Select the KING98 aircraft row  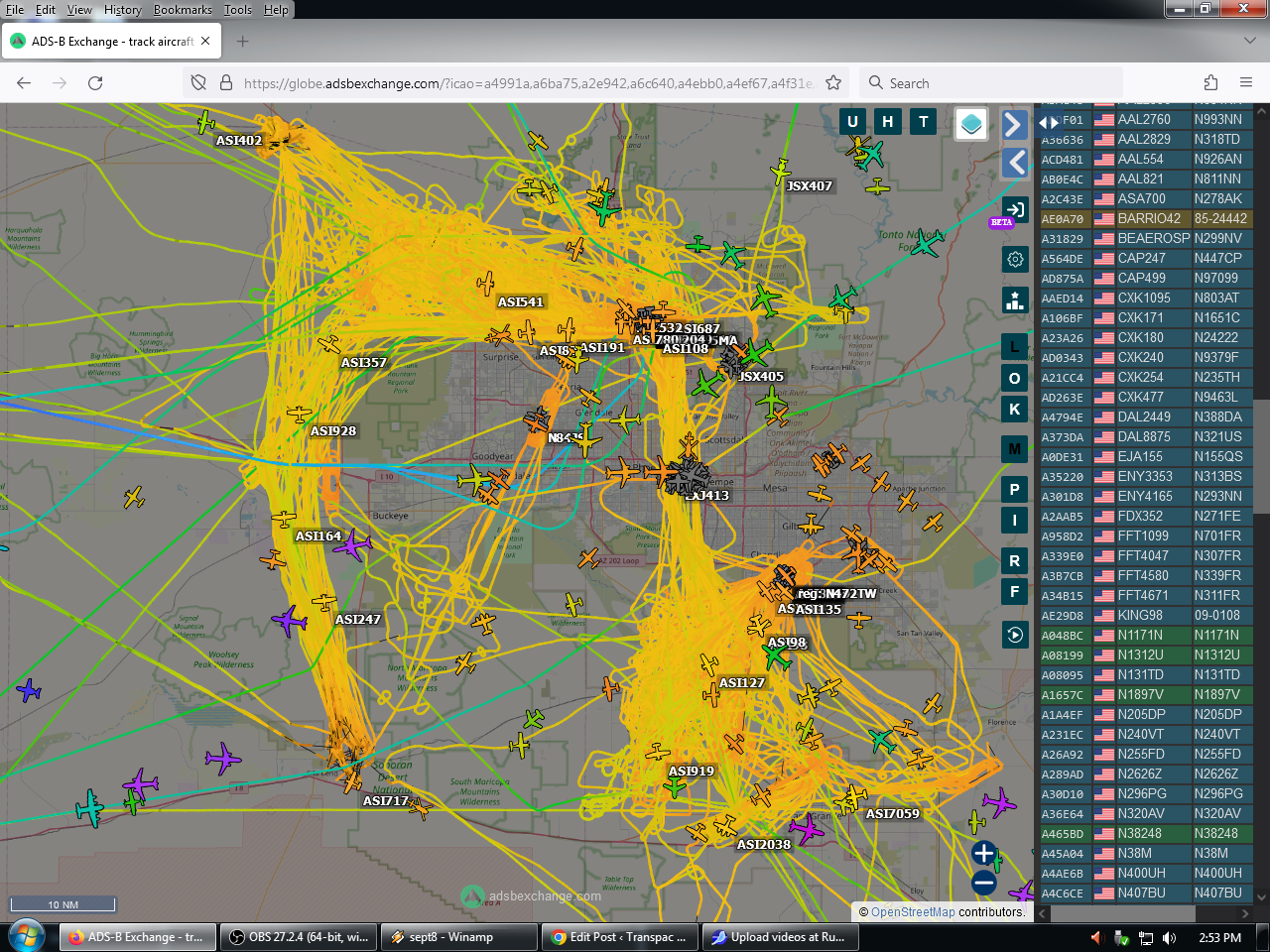point(1145,615)
